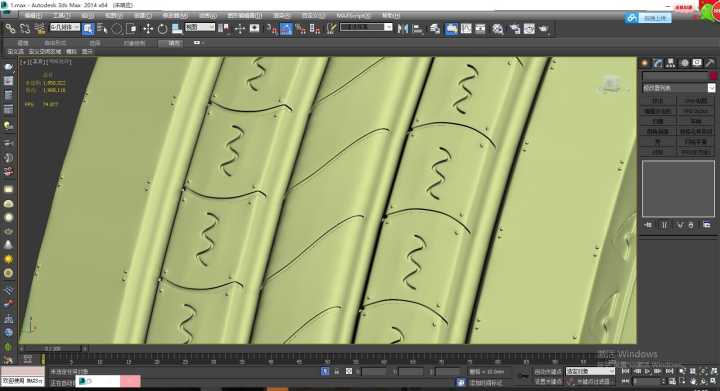Click the Use Pivot Point Center icon
Image resolution: width=720 pixels, height=391 pixels.
coord(224,29)
